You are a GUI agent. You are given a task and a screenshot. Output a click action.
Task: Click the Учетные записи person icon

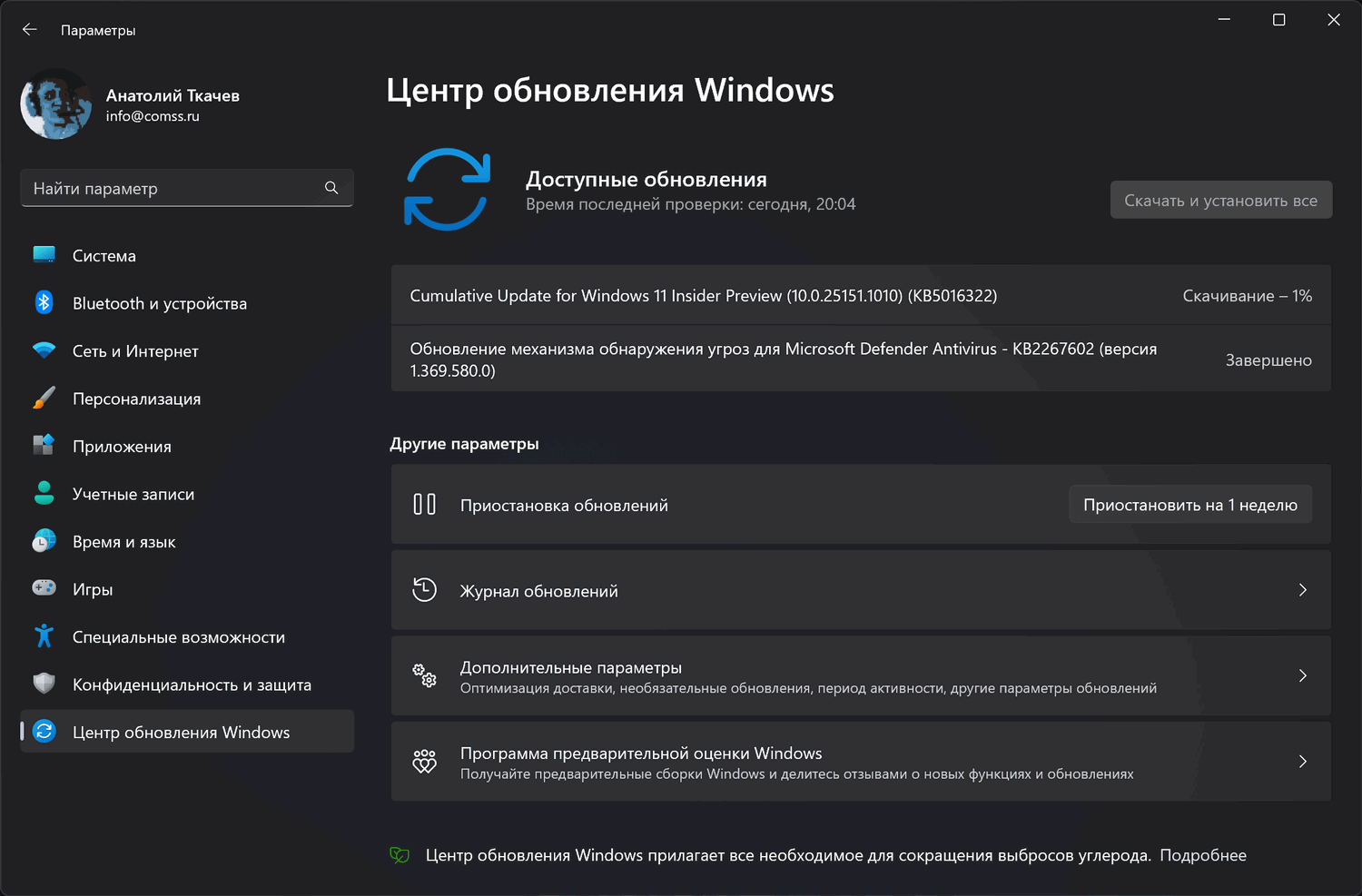(x=44, y=494)
